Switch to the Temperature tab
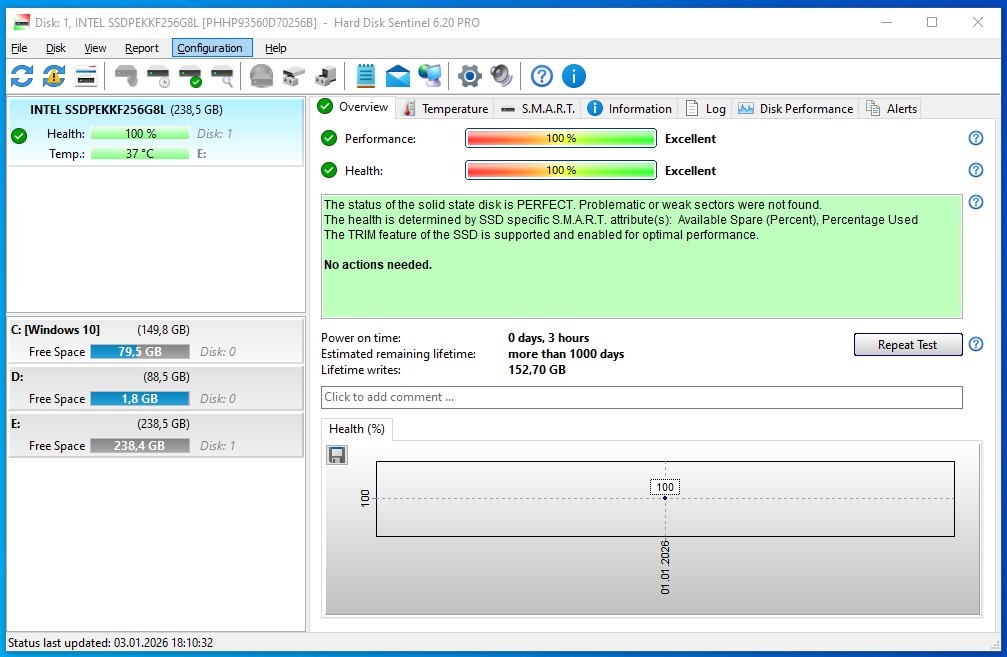The image size is (1007, 657). coord(445,109)
